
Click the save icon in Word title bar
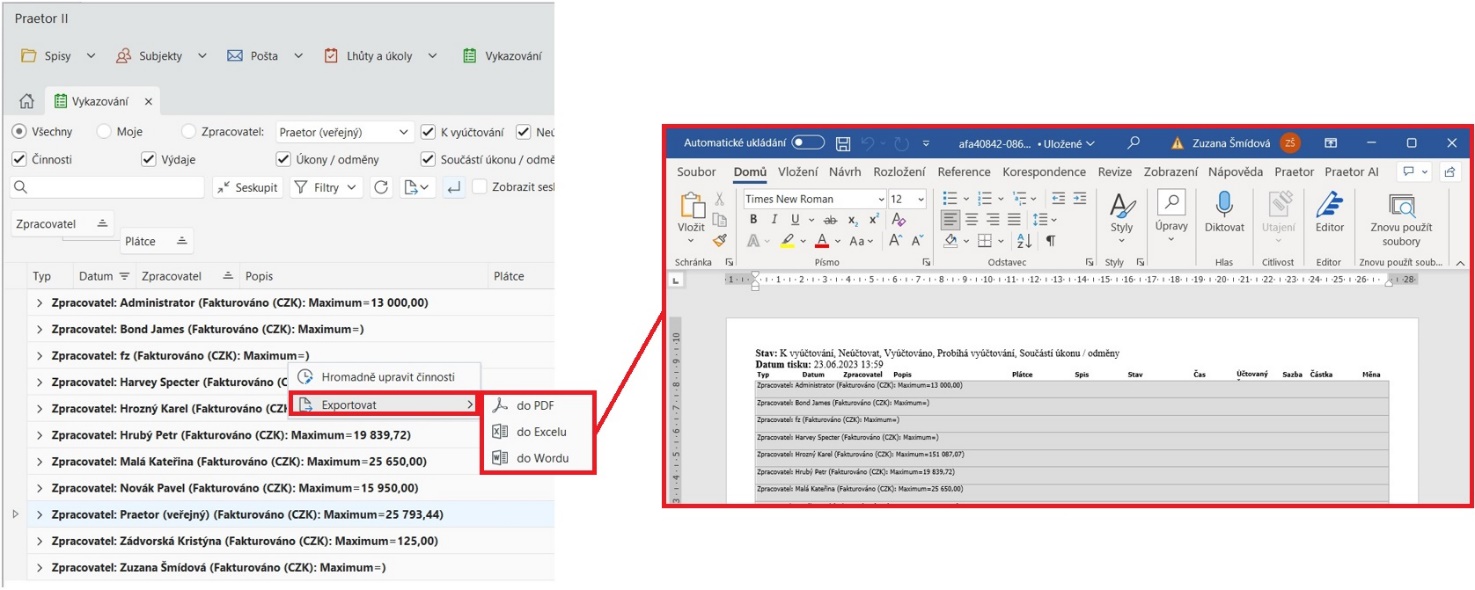843,143
